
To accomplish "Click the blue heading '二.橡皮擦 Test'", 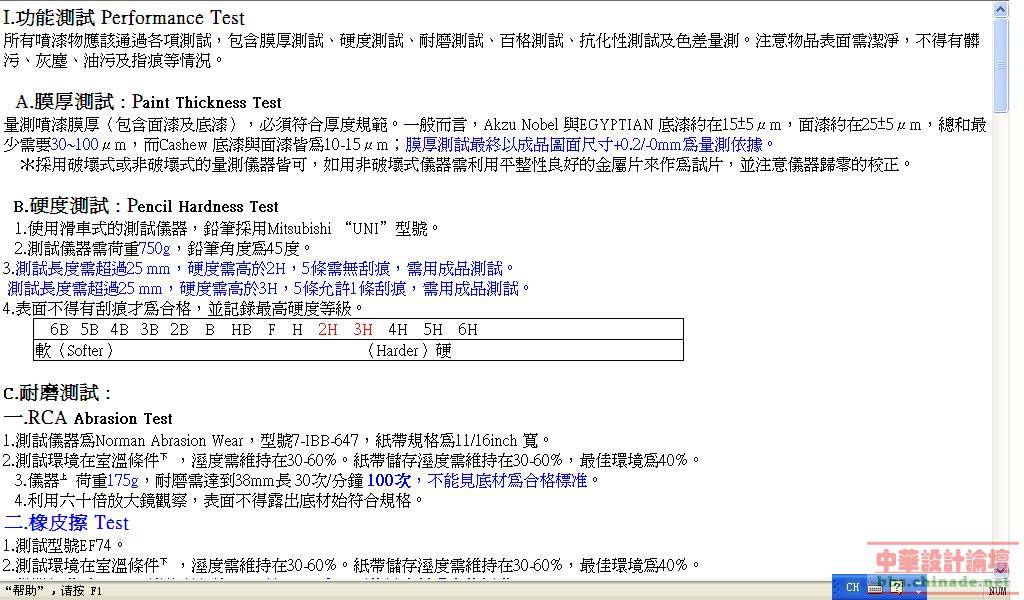I will [66, 522].
